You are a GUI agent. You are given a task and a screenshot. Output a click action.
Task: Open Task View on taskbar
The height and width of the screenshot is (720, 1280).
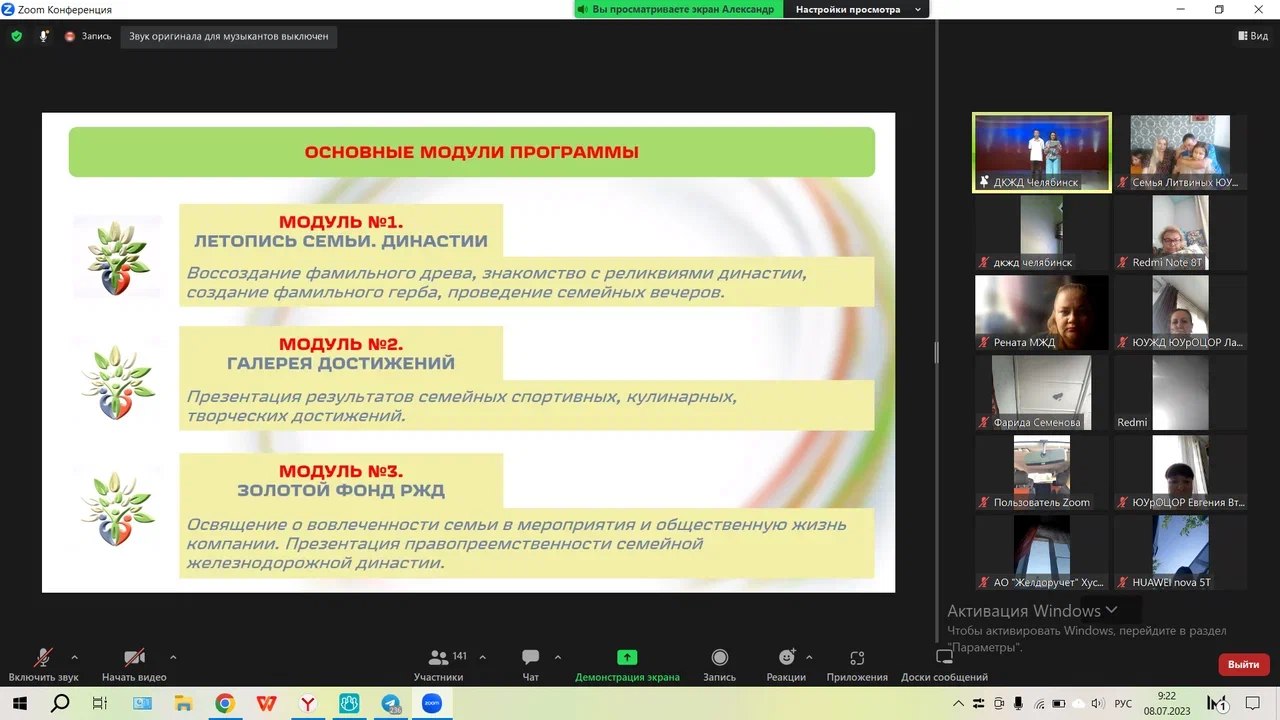click(100, 703)
